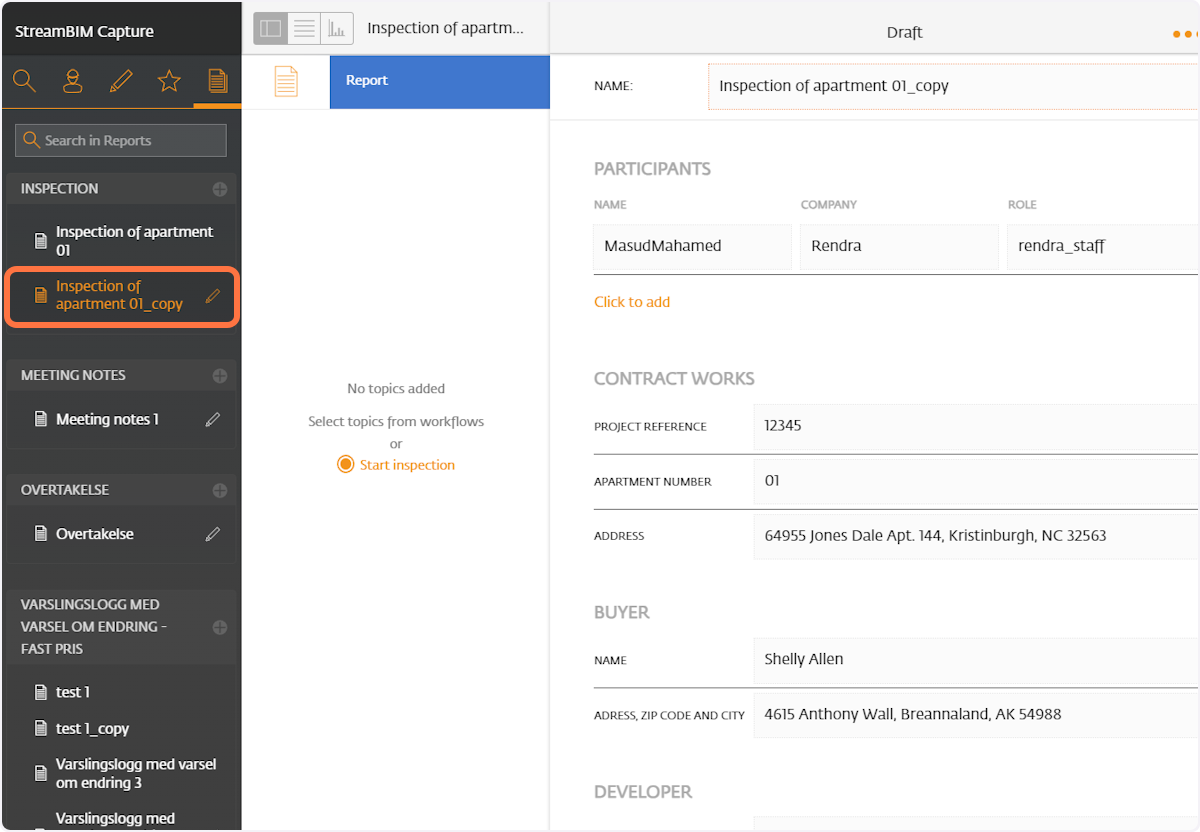Open the search magnifier tab in sidebar
The image size is (1200, 832).
(25, 81)
